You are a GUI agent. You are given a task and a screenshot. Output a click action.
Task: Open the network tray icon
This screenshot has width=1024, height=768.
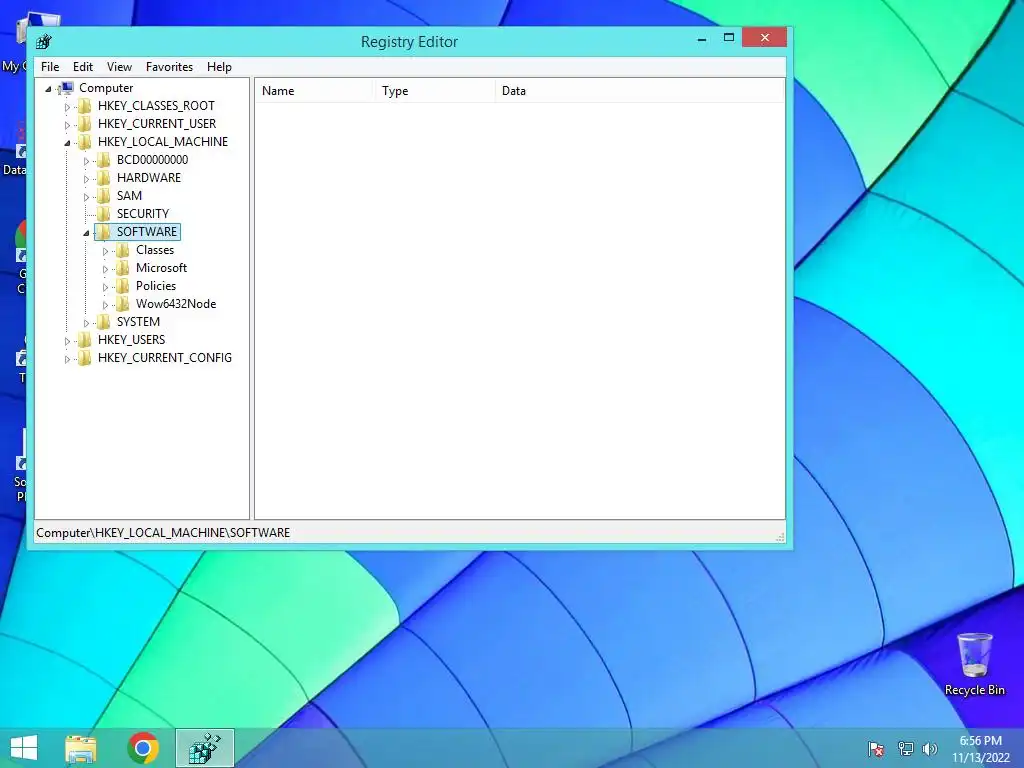(905, 748)
